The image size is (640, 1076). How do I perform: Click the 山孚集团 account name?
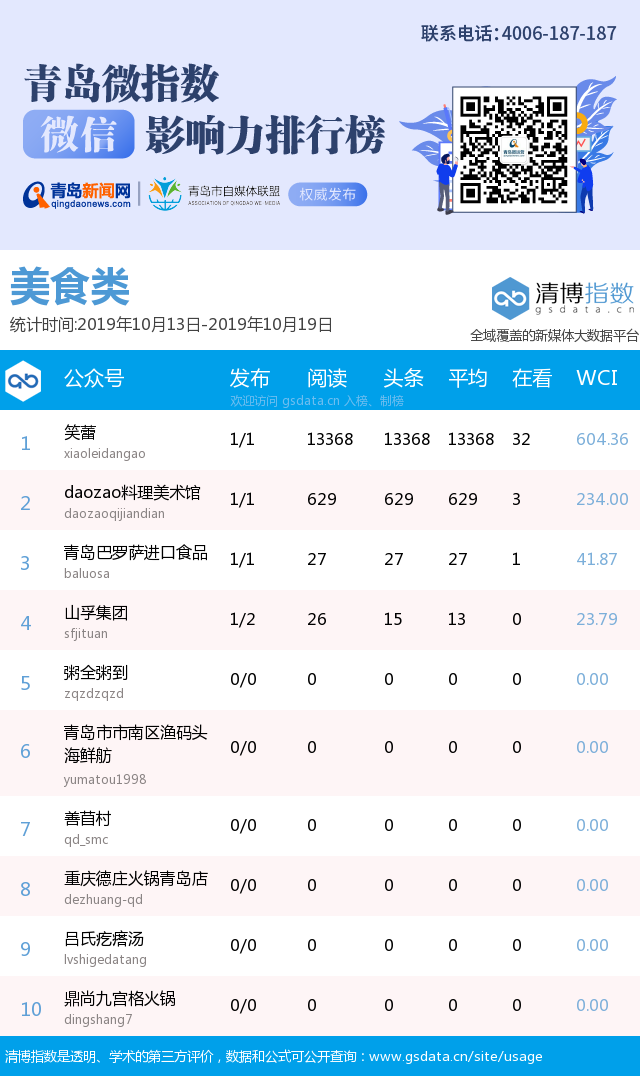[x=96, y=613]
